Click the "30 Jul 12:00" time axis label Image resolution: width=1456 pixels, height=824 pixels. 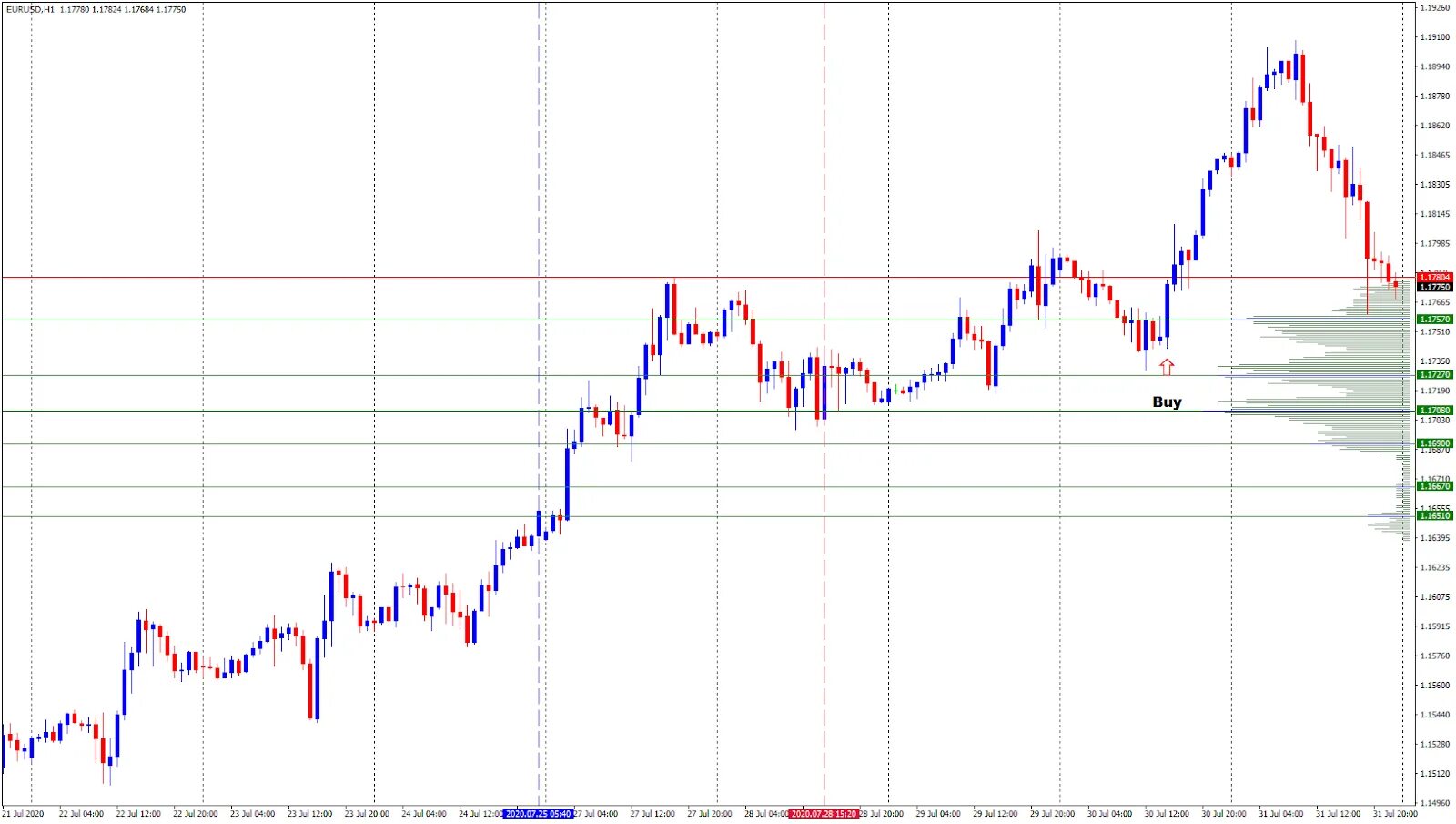tap(1167, 814)
